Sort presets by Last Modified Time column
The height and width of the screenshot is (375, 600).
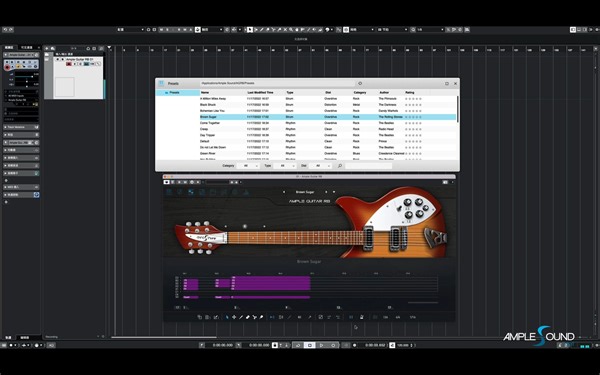pyautogui.click(x=260, y=93)
